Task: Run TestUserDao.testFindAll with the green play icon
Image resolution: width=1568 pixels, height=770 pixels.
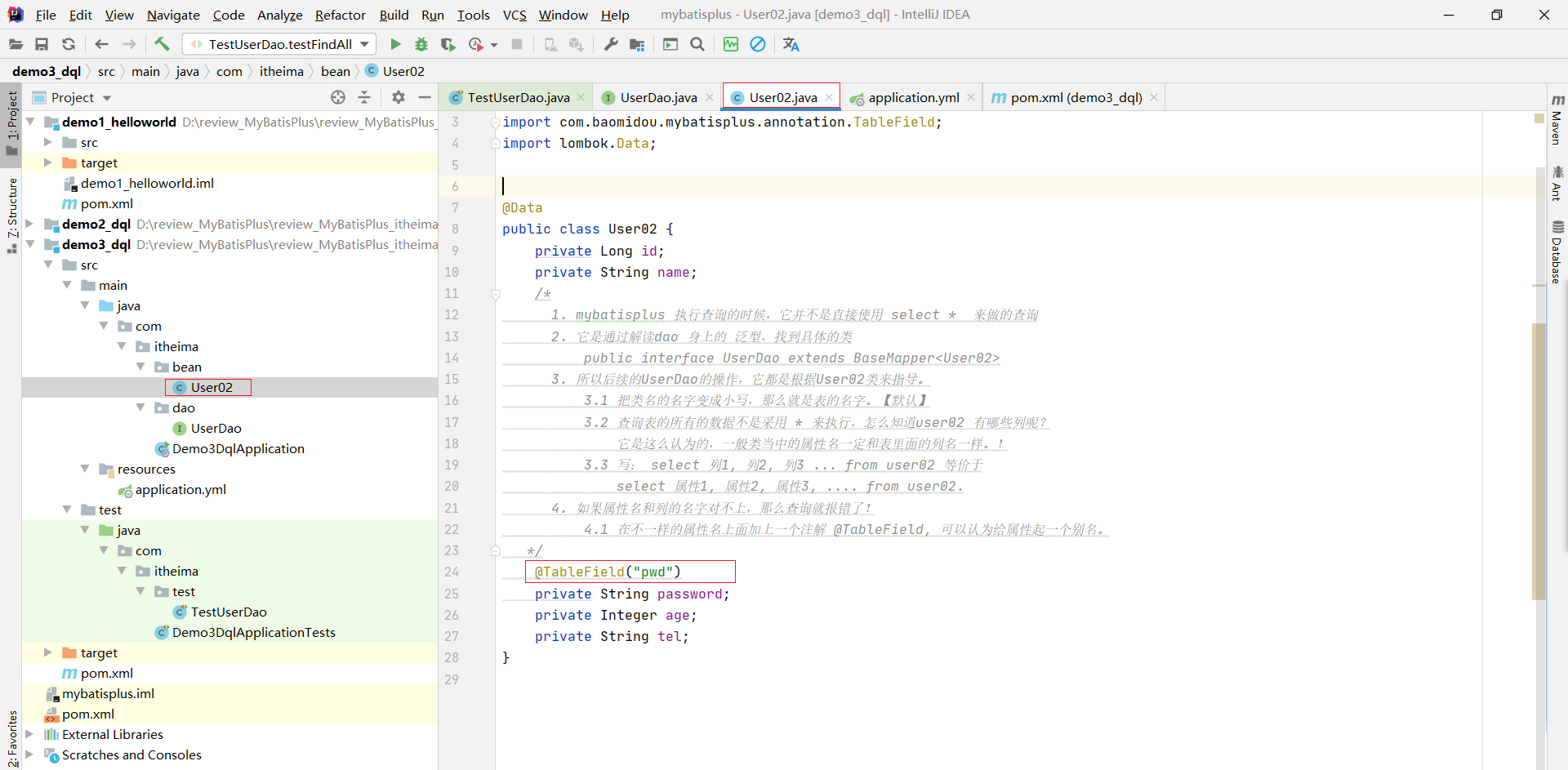Action: (395, 44)
